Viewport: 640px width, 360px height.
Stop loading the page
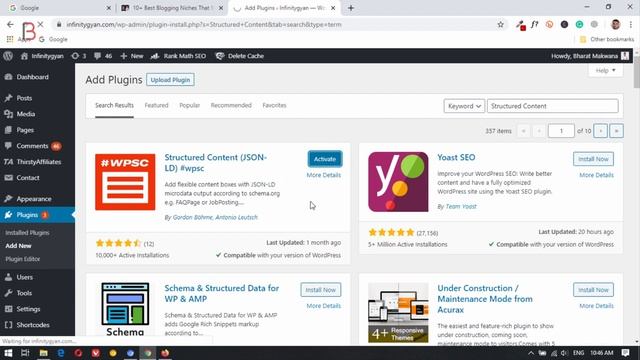point(40,24)
